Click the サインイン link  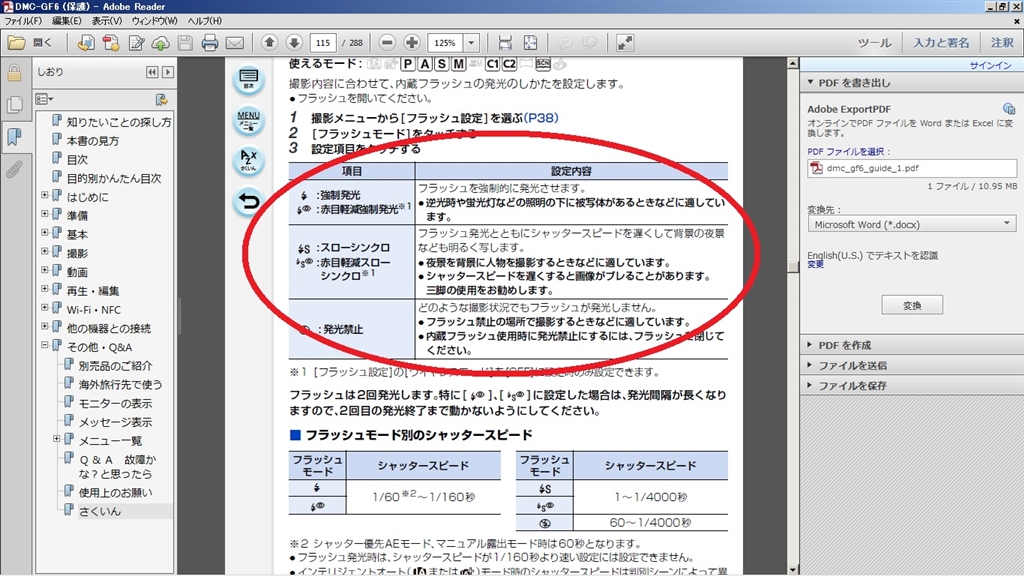point(990,65)
